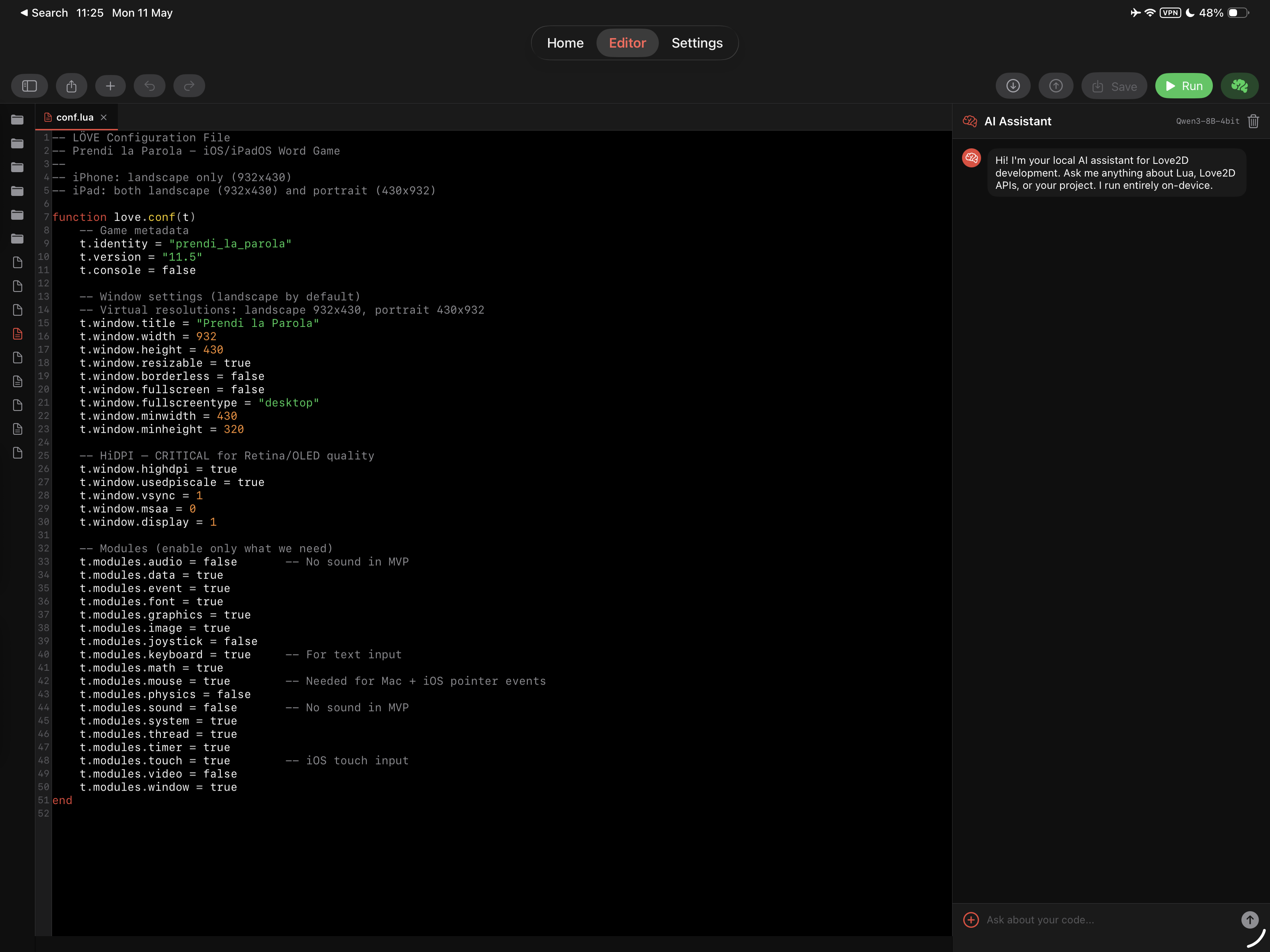This screenshot has height=952, width=1270.
Task: Tap the moon Focus icon in status bar
Action: (1190, 13)
